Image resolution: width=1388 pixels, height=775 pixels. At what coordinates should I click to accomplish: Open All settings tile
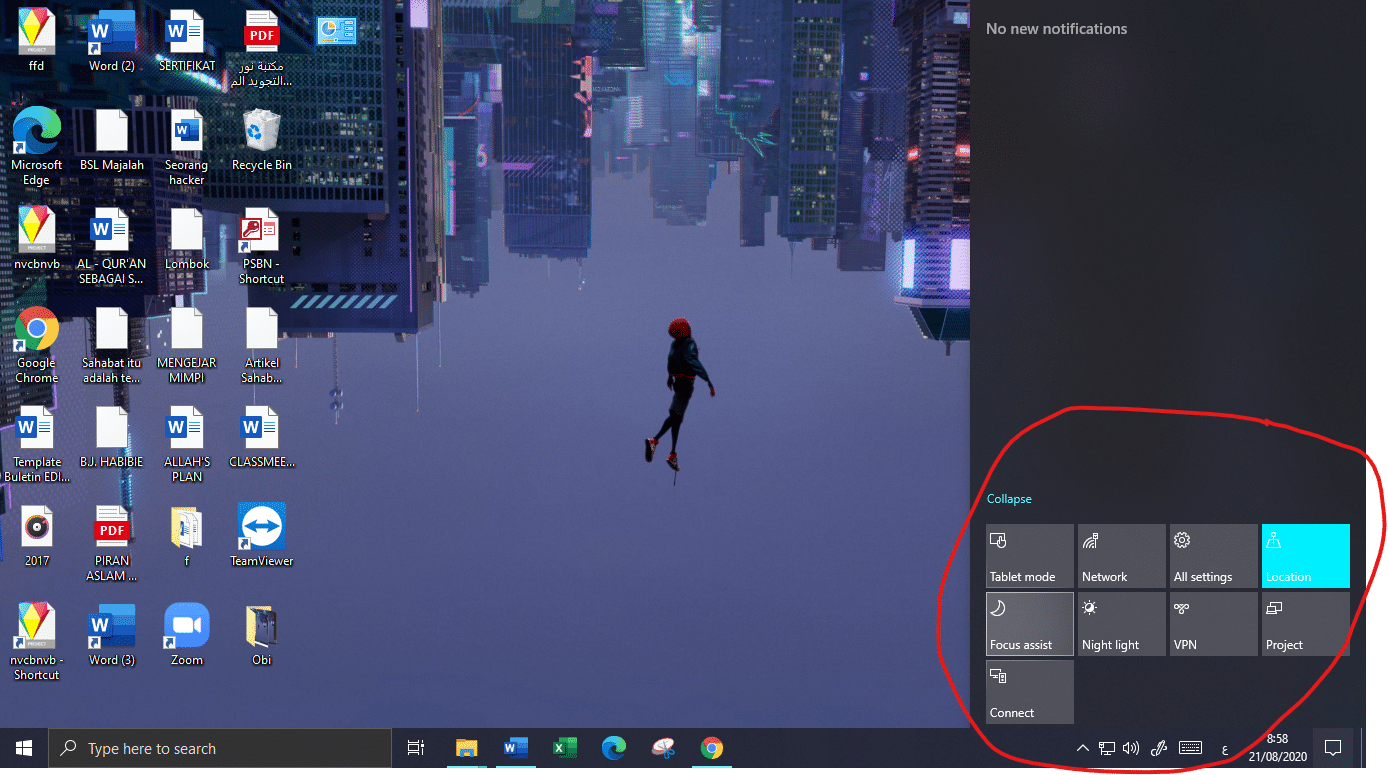1214,556
